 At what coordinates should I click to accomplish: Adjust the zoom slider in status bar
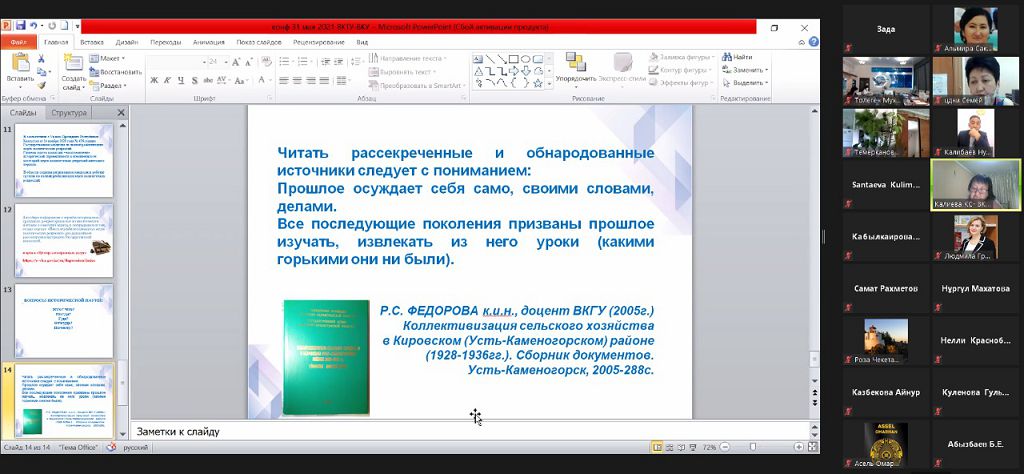(755, 447)
